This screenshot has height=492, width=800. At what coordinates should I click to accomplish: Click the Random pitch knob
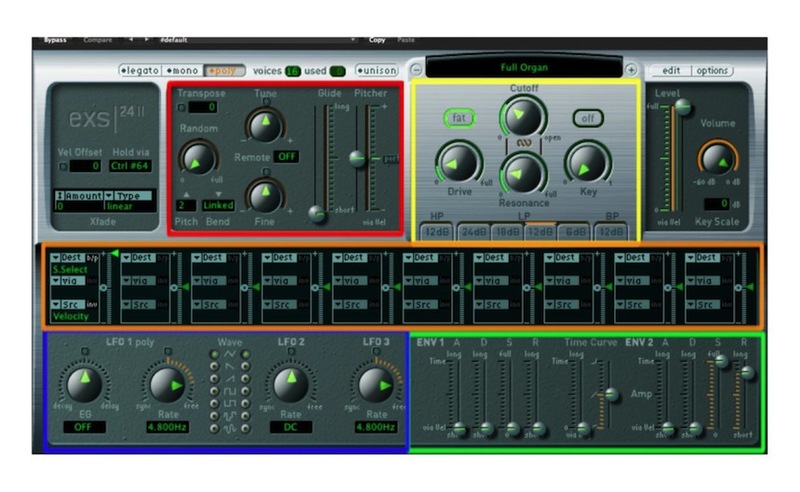click(198, 157)
